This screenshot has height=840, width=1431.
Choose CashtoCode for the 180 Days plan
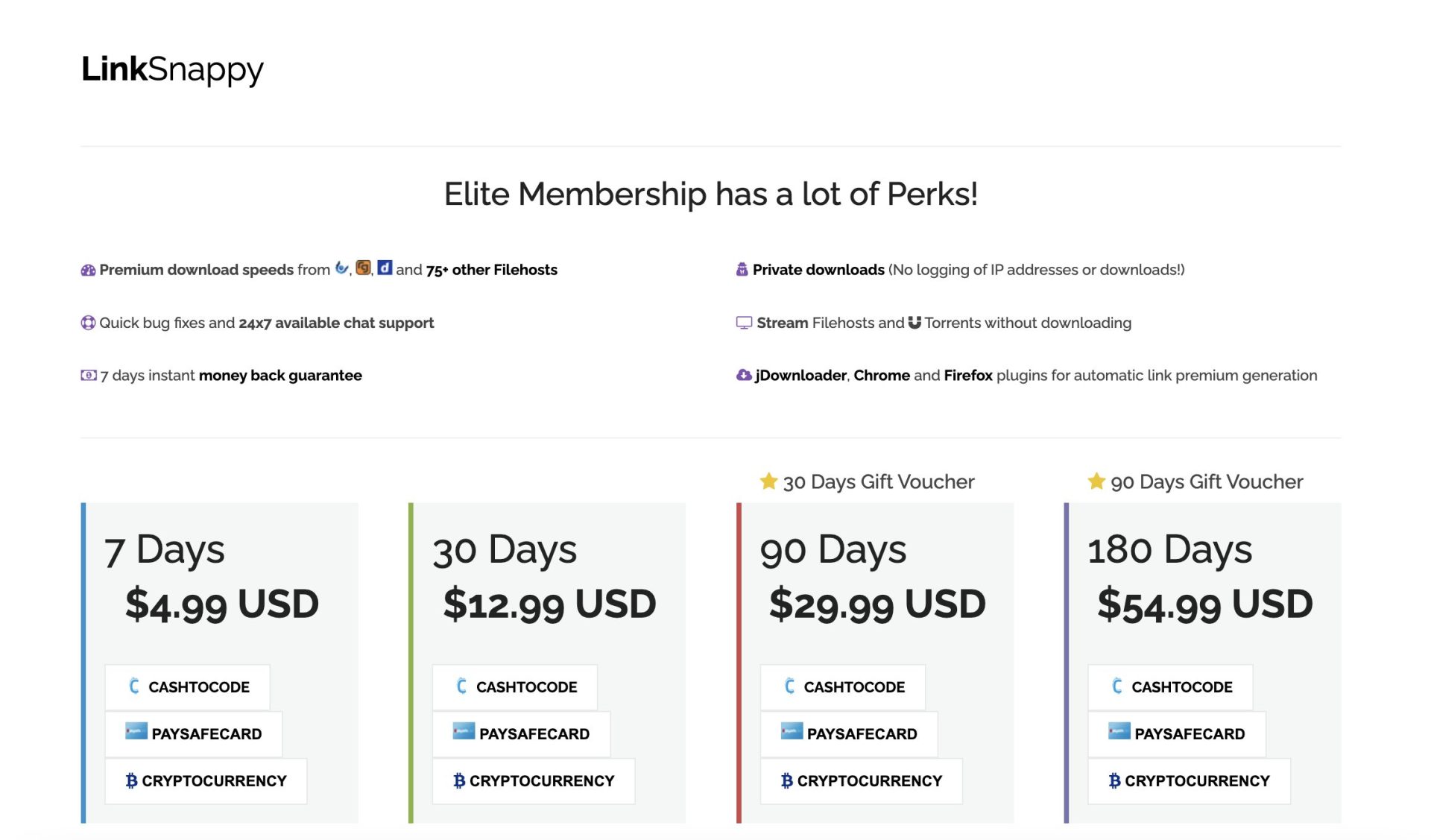[x=1171, y=687]
